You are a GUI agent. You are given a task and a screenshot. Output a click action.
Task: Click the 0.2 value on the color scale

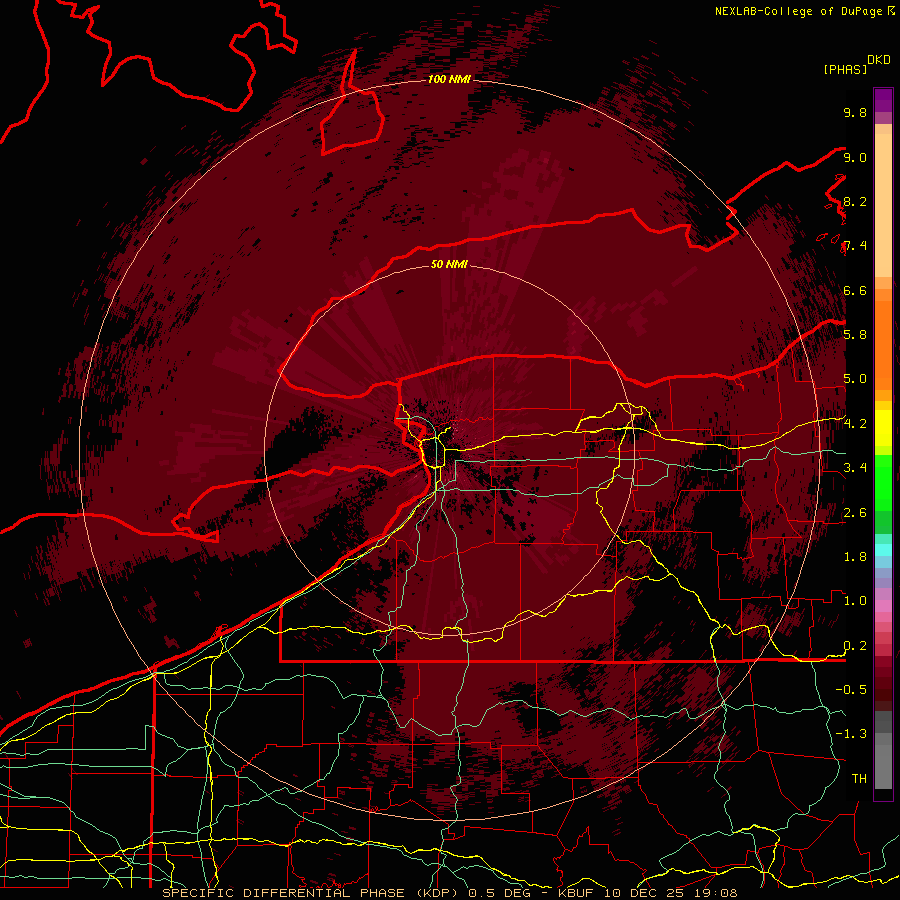pos(855,646)
